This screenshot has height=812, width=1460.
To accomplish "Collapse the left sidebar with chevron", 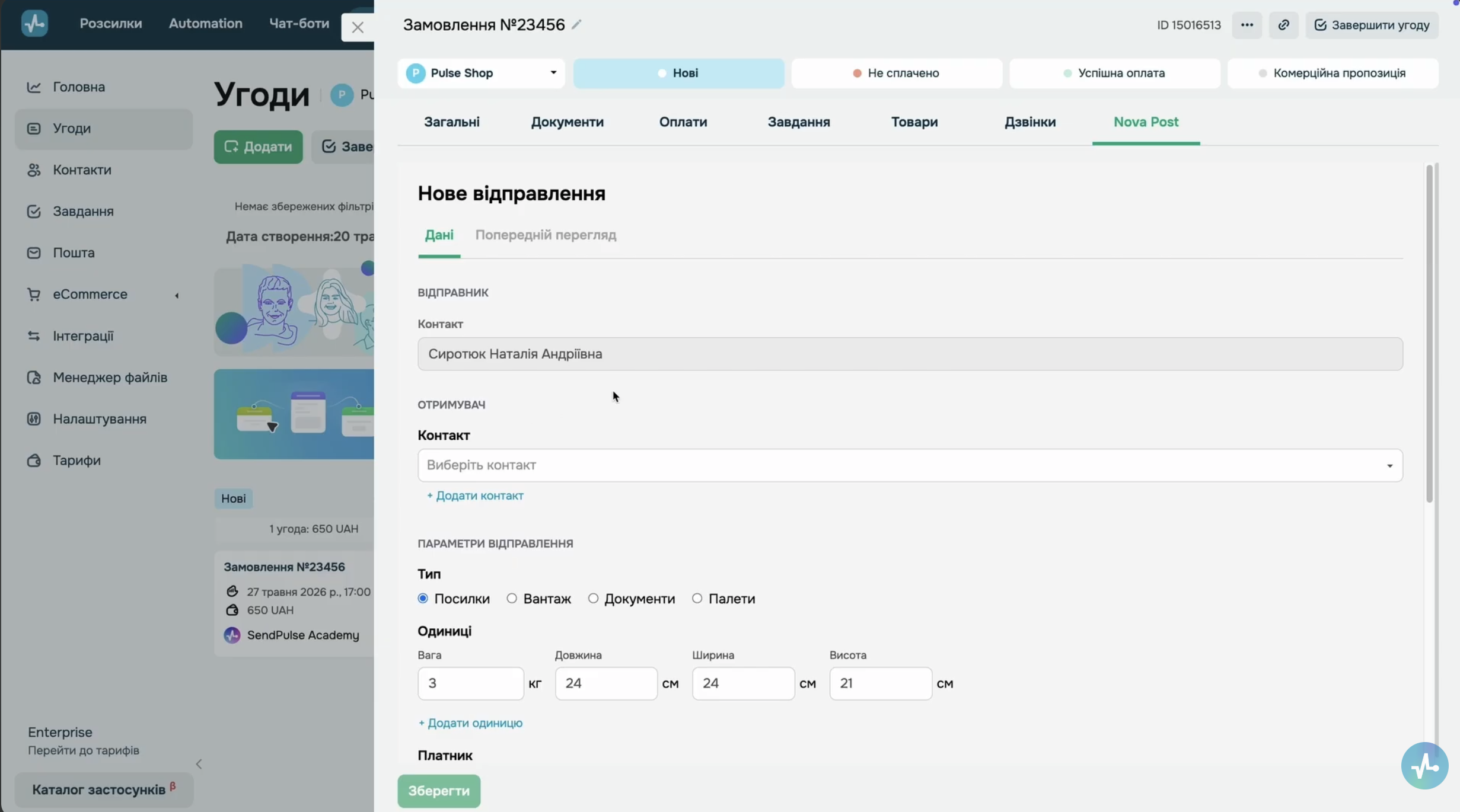I will [x=199, y=764].
